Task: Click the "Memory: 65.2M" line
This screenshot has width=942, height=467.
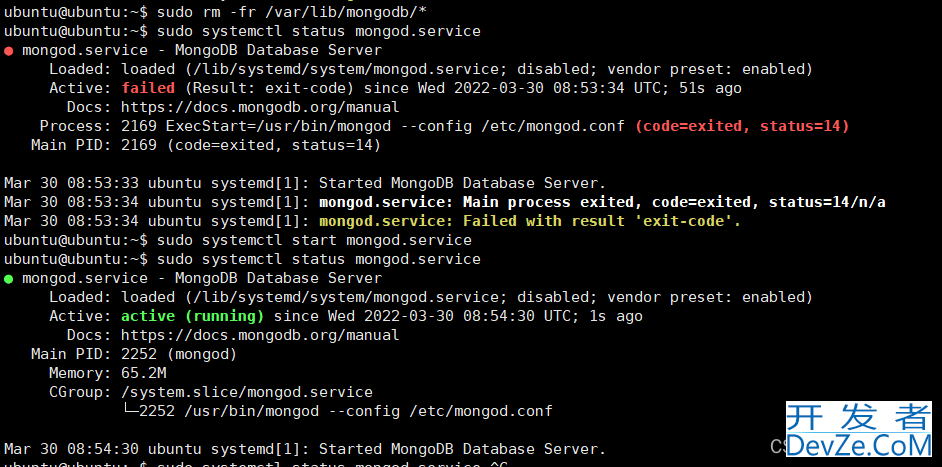Action: coord(108,373)
